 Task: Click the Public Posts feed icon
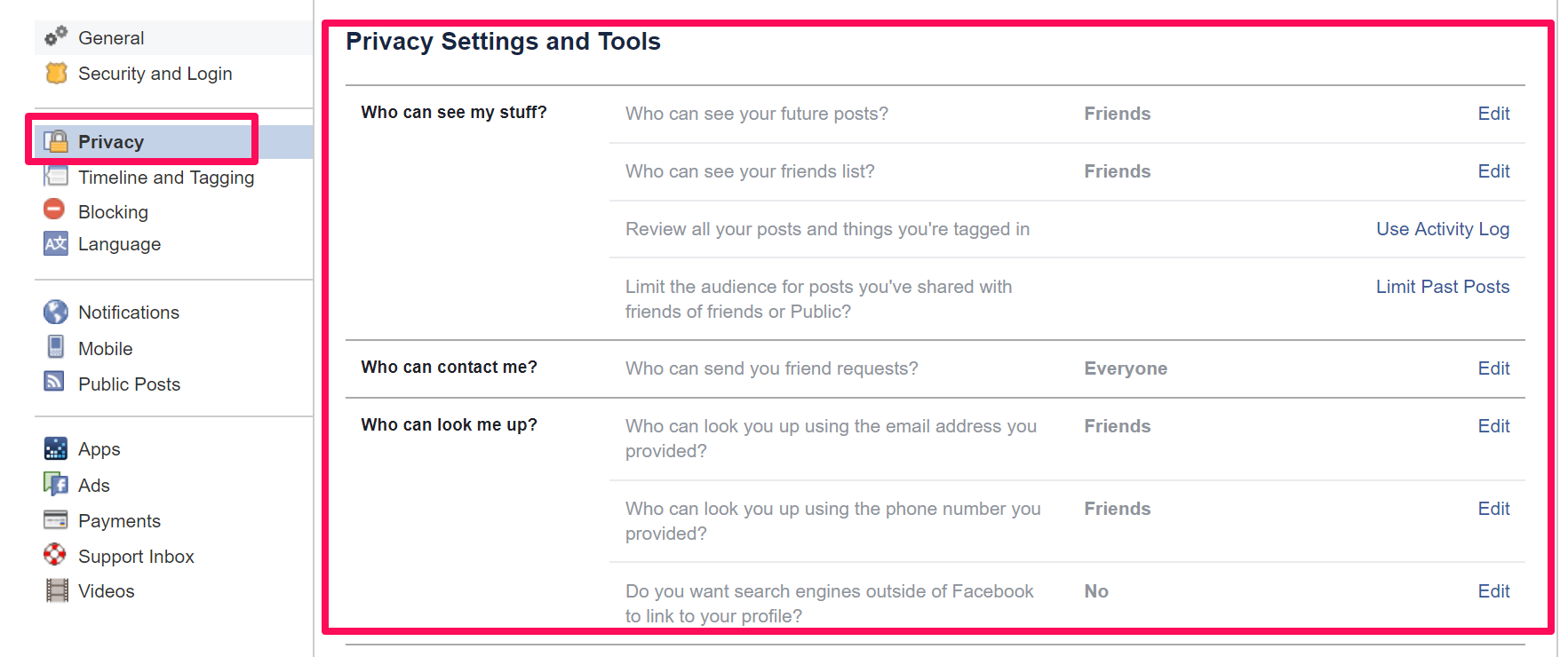pos(54,382)
